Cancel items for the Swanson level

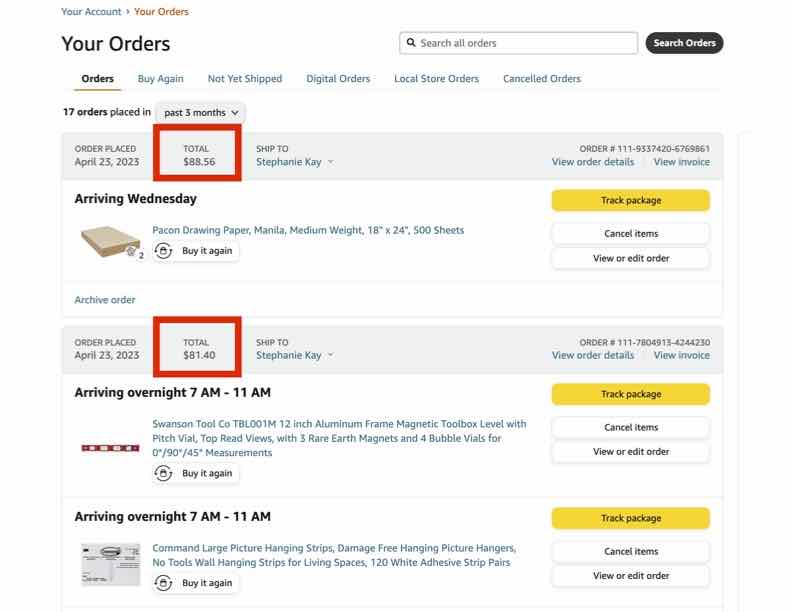(630, 427)
